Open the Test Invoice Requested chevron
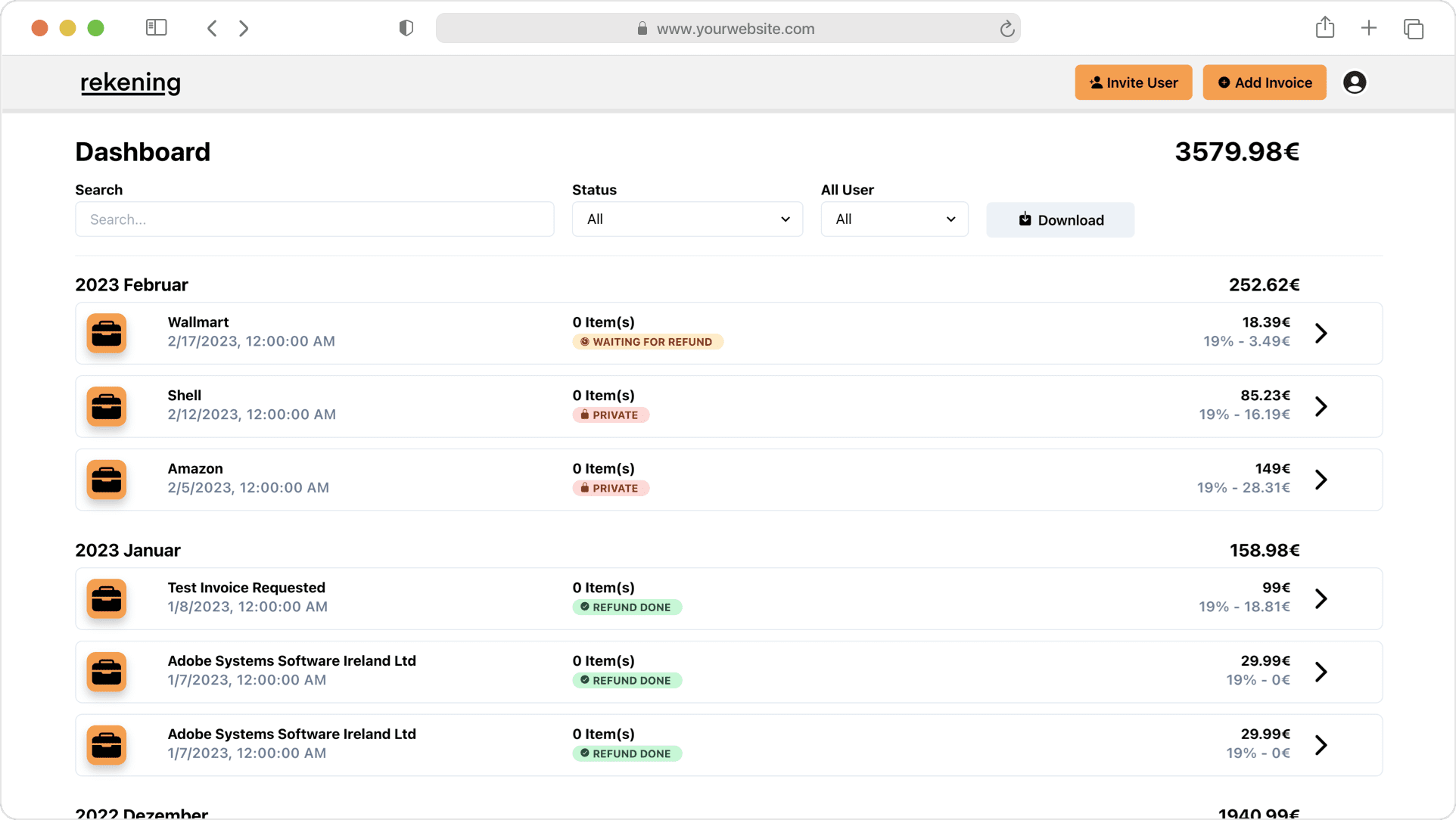This screenshot has width=1456, height=820. (x=1321, y=599)
